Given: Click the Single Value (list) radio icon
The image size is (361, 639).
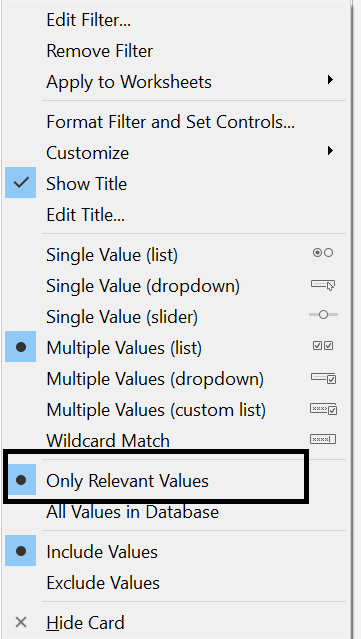Looking at the screenshot, I should [x=323, y=253].
